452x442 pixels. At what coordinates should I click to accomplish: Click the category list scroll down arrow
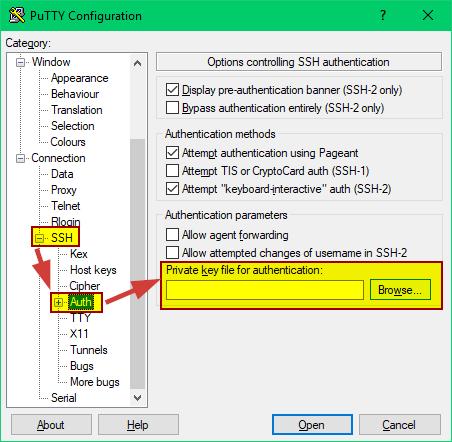[137, 397]
